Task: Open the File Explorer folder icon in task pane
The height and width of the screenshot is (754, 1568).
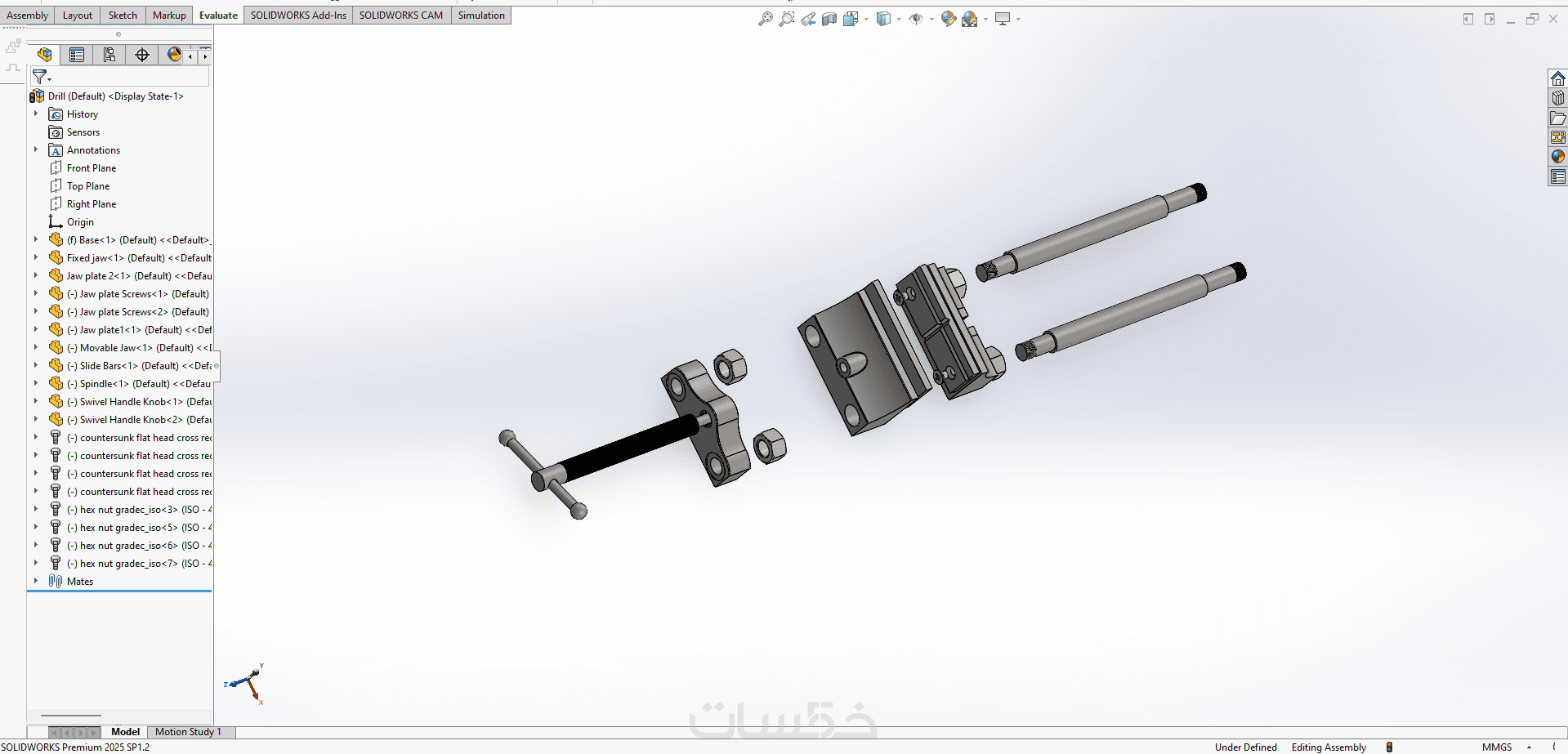Action: [1558, 118]
